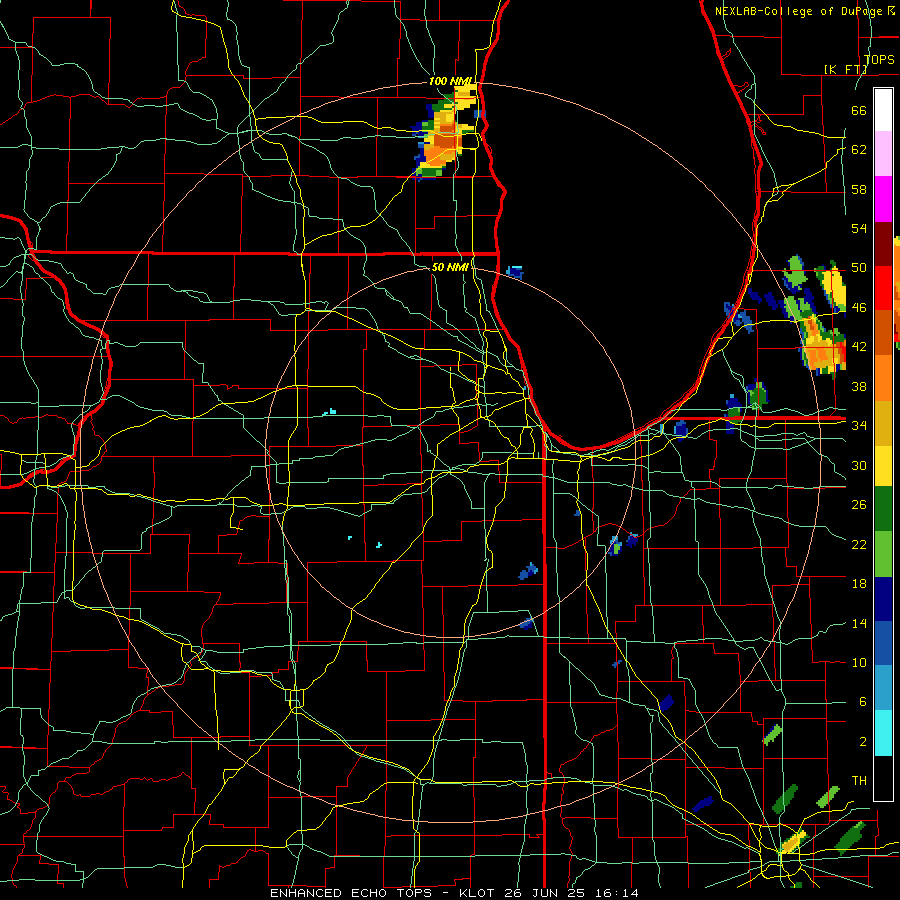Click the '62' legend value

(859, 150)
